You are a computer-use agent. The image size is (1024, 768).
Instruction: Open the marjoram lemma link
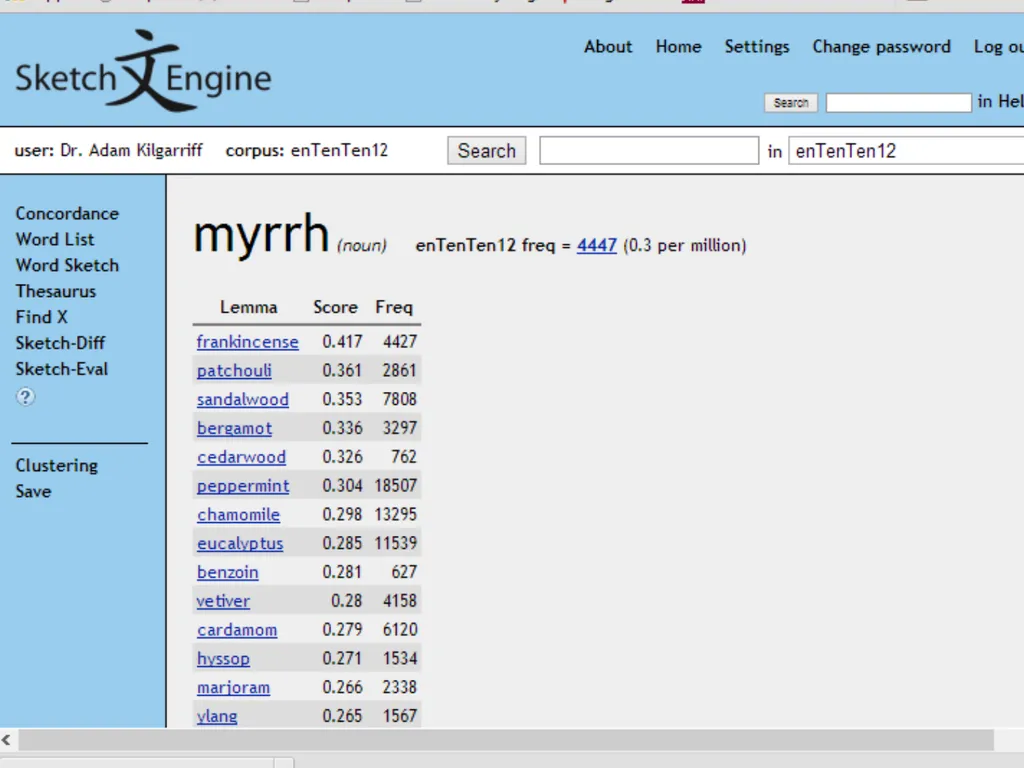pos(233,687)
